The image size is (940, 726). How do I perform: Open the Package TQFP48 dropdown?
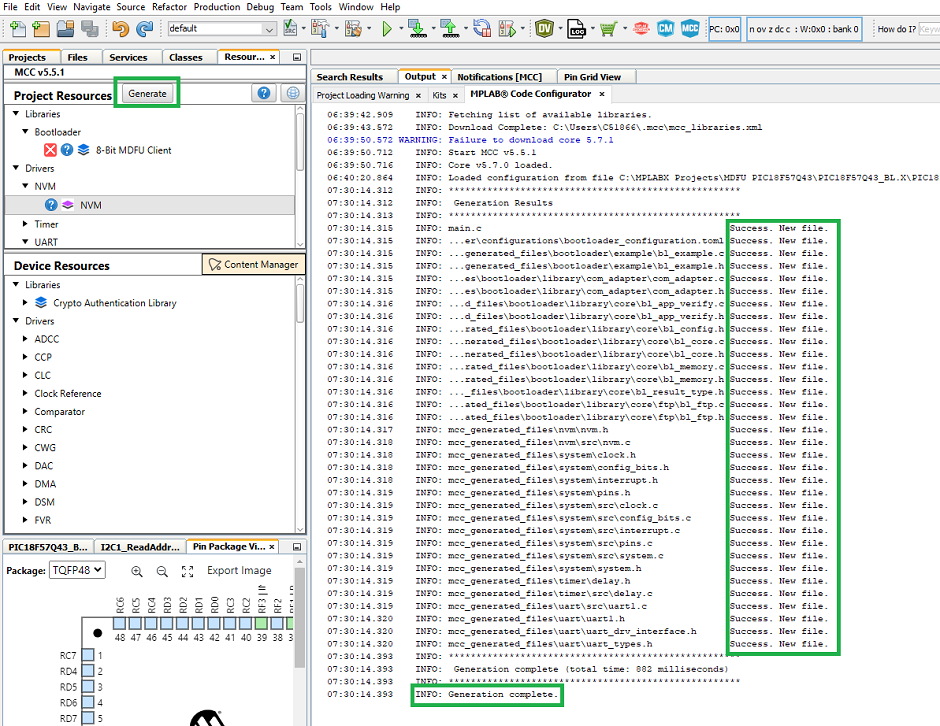tap(75, 571)
